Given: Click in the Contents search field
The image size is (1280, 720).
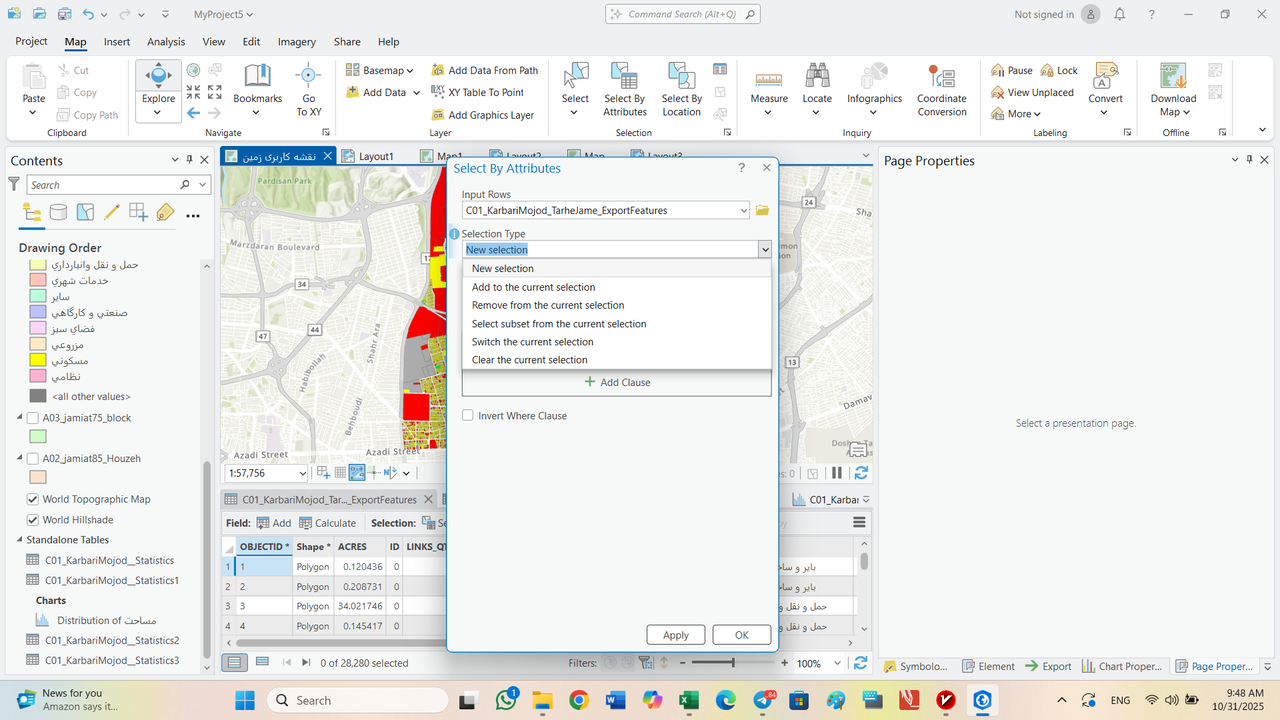Looking at the screenshot, I should (x=103, y=185).
